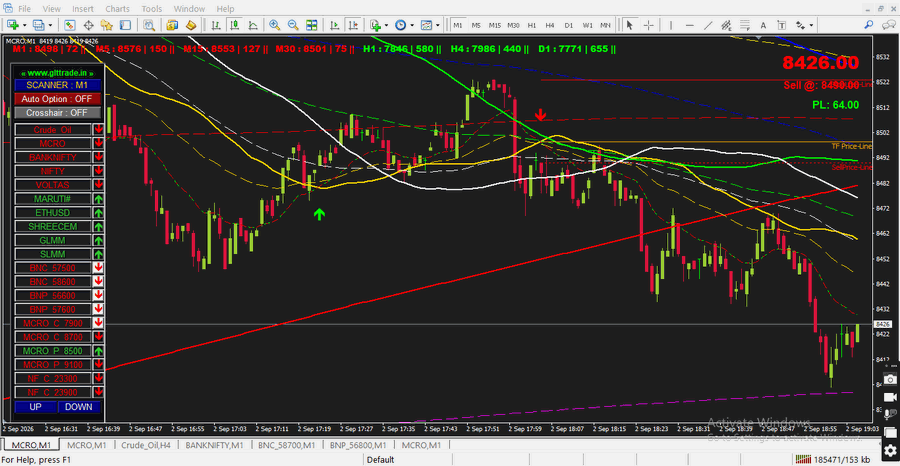Switch to the Crude_Oil,H4 chart tab
The width and height of the screenshot is (900, 466).
pyautogui.click(x=146, y=445)
